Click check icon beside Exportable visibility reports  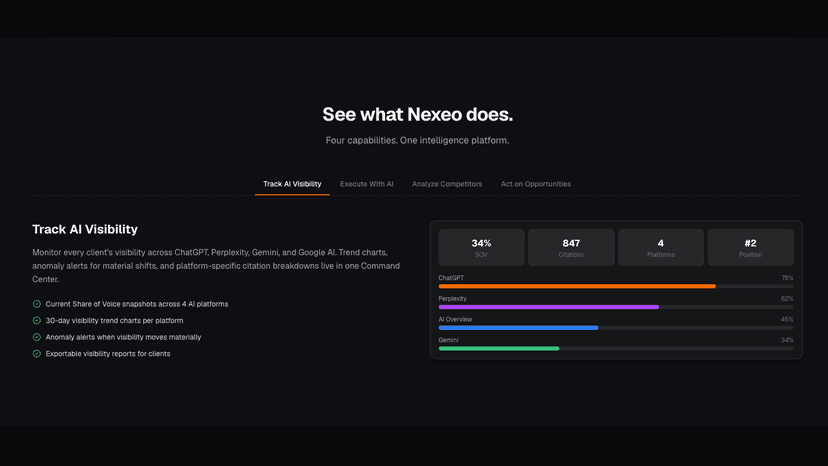click(36, 353)
